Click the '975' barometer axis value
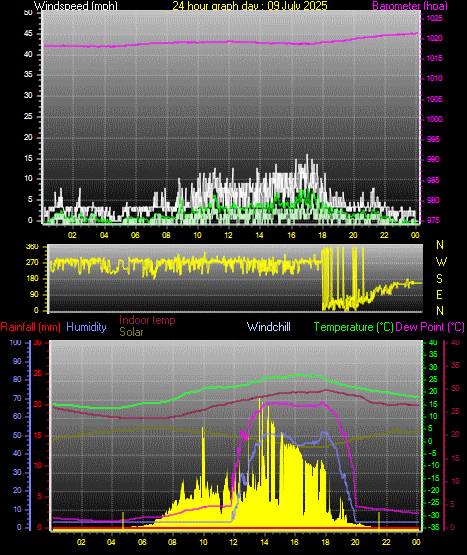Screen dimensions: 467x555 [433, 220]
